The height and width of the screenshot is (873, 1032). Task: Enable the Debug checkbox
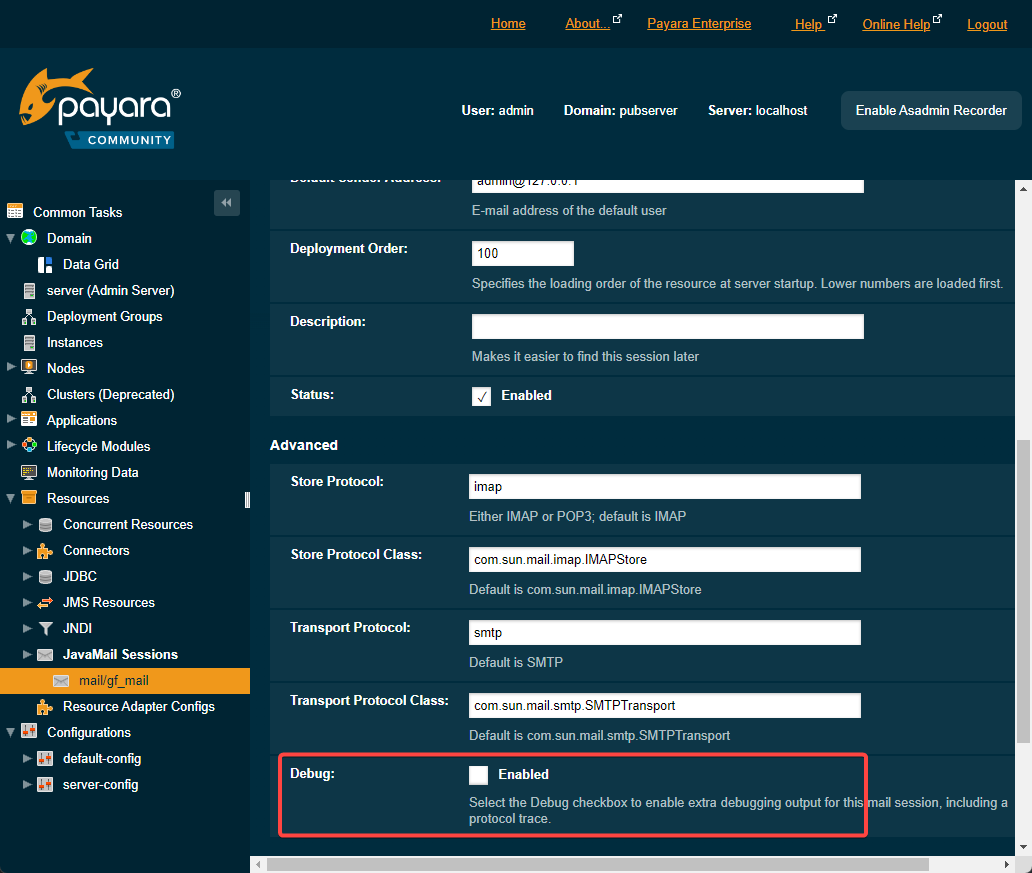click(479, 775)
